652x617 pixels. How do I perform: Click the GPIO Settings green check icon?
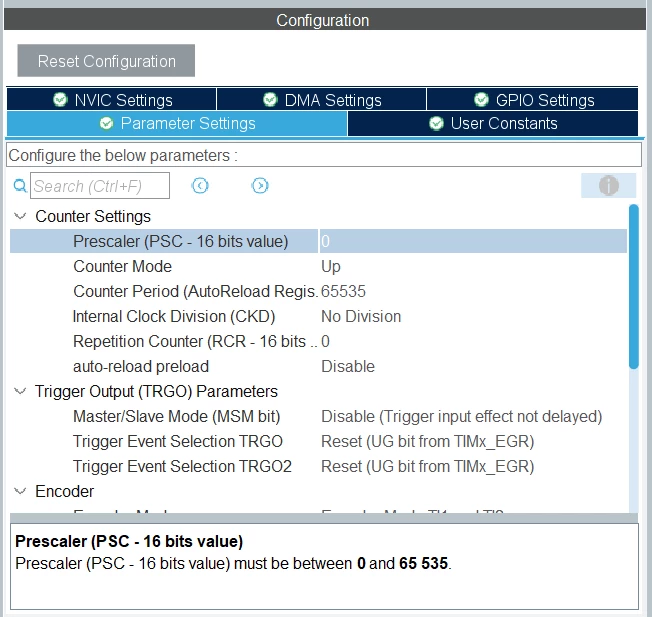click(x=481, y=100)
